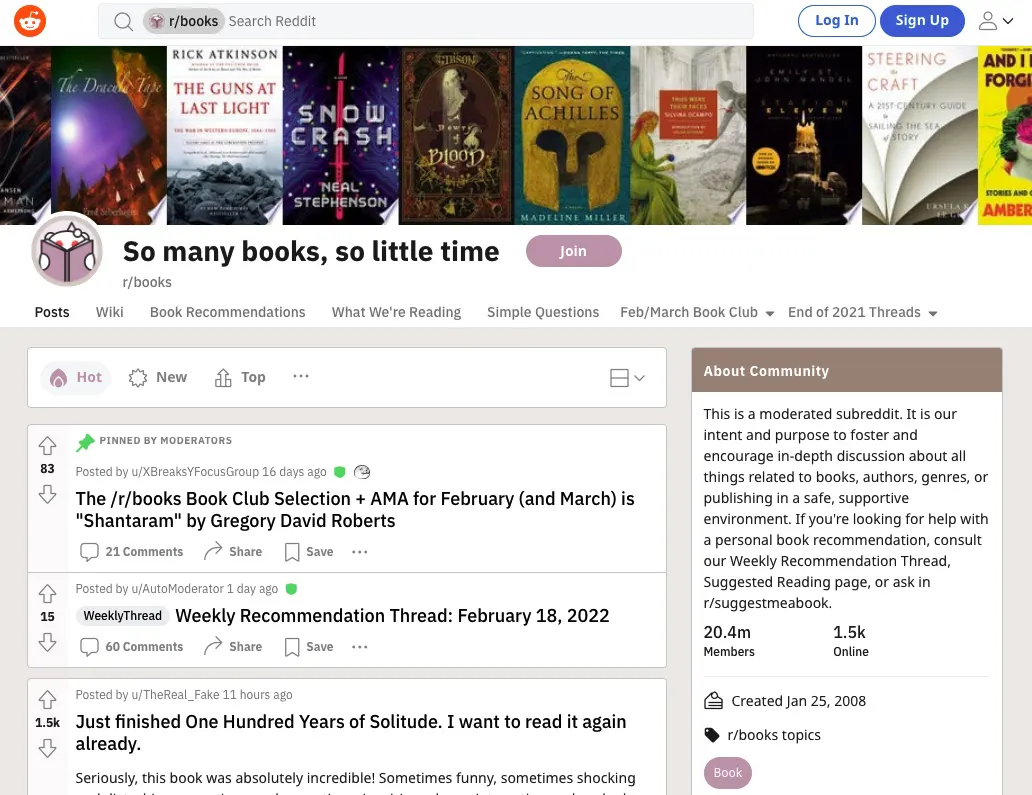Open the Shantaram Book Club Selection post title

pos(355,509)
